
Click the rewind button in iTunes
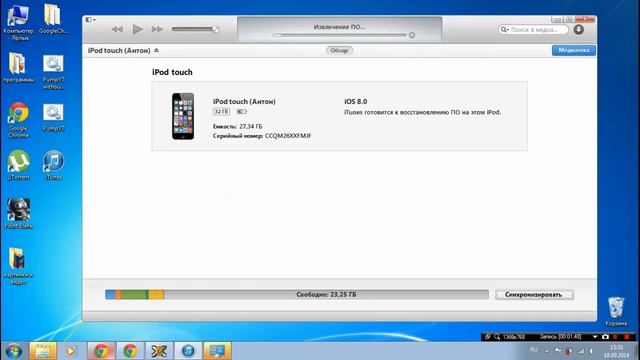point(118,29)
